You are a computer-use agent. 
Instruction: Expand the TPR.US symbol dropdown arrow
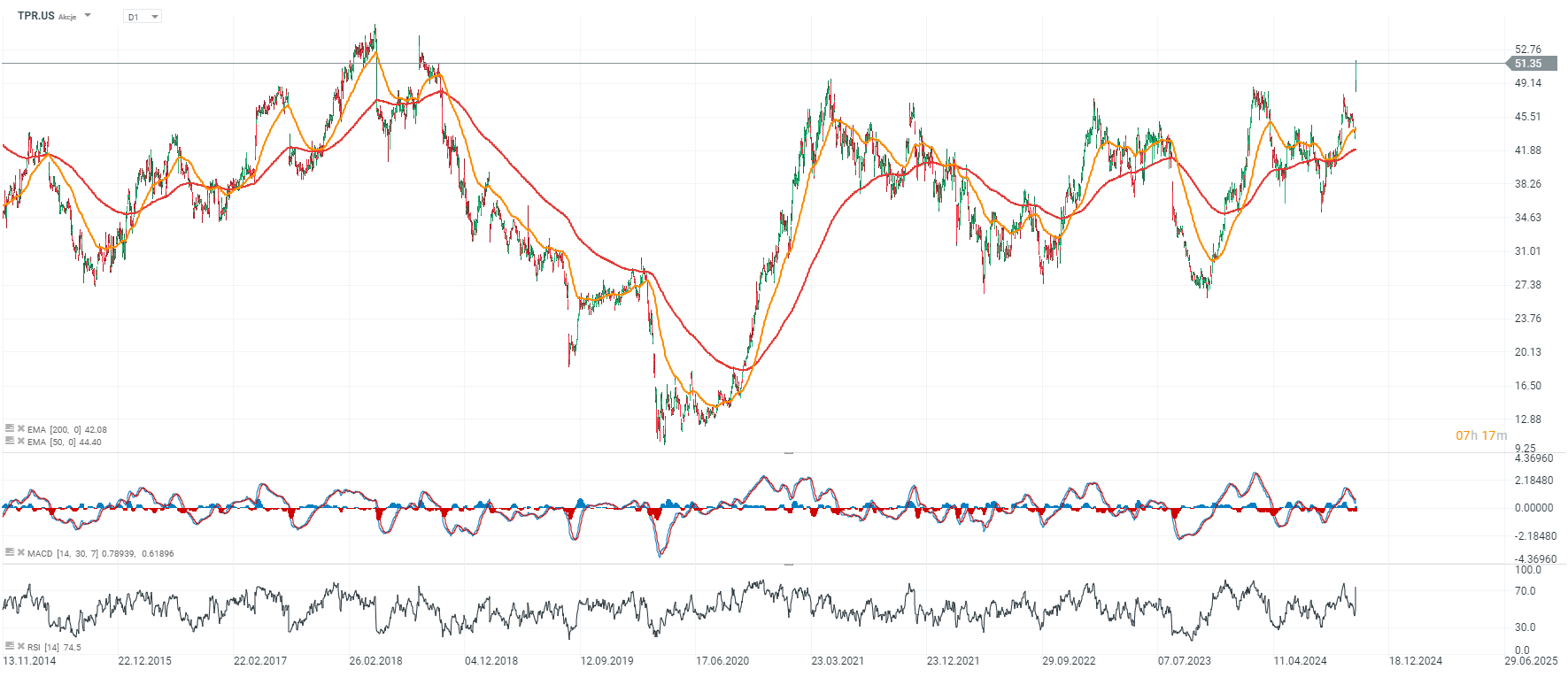point(88,16)
